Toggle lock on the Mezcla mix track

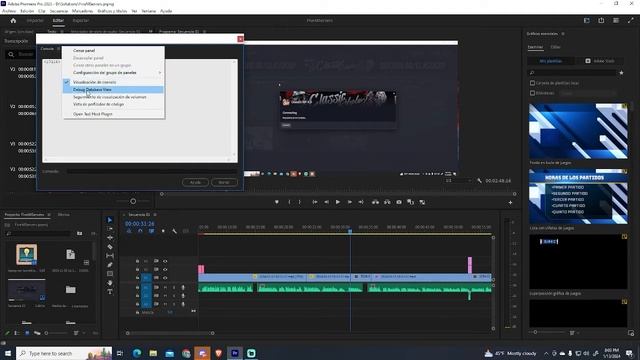[138, 312]
